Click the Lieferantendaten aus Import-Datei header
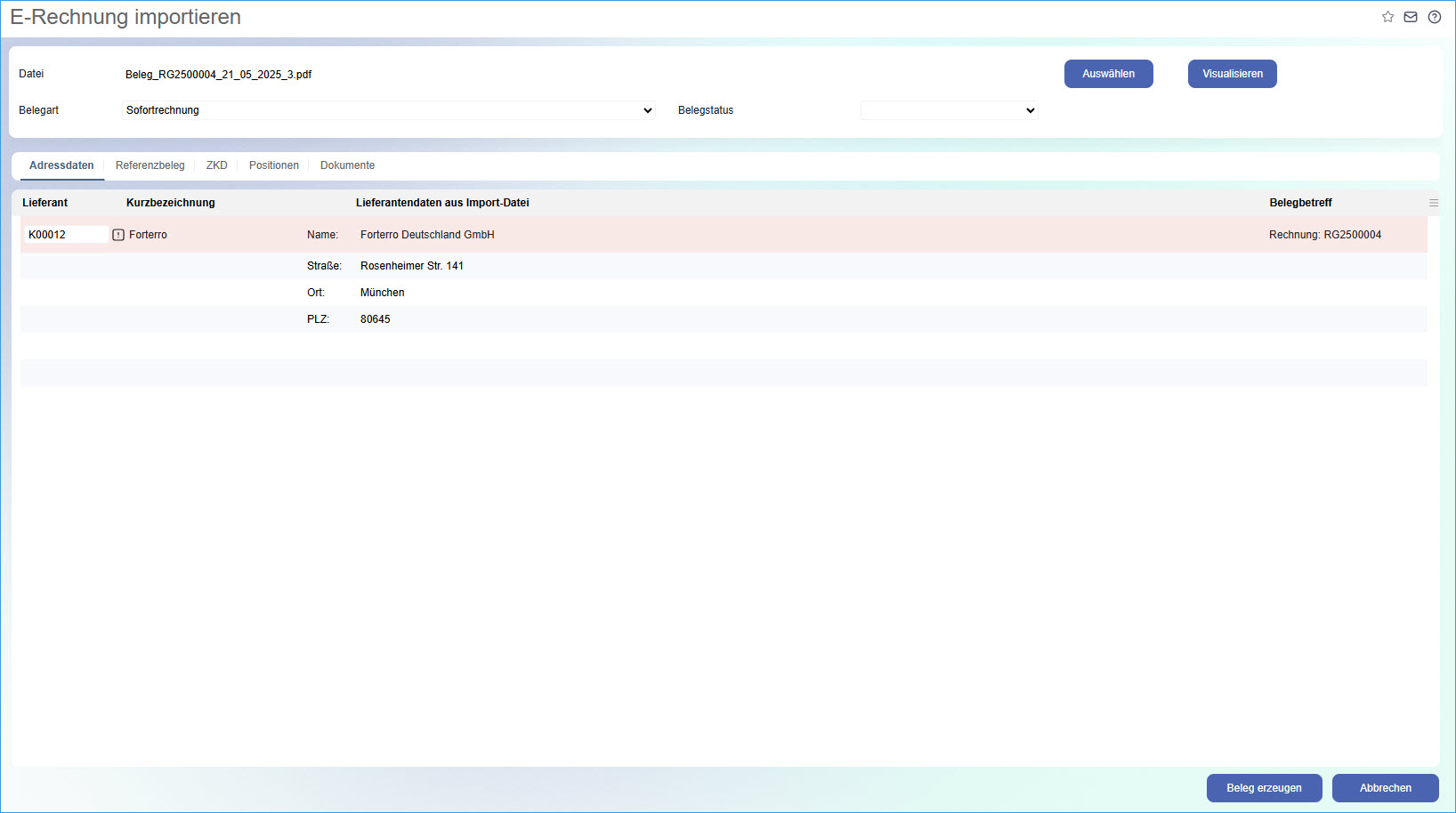Viewport: 1456px width, 813px height. [442, 203]
